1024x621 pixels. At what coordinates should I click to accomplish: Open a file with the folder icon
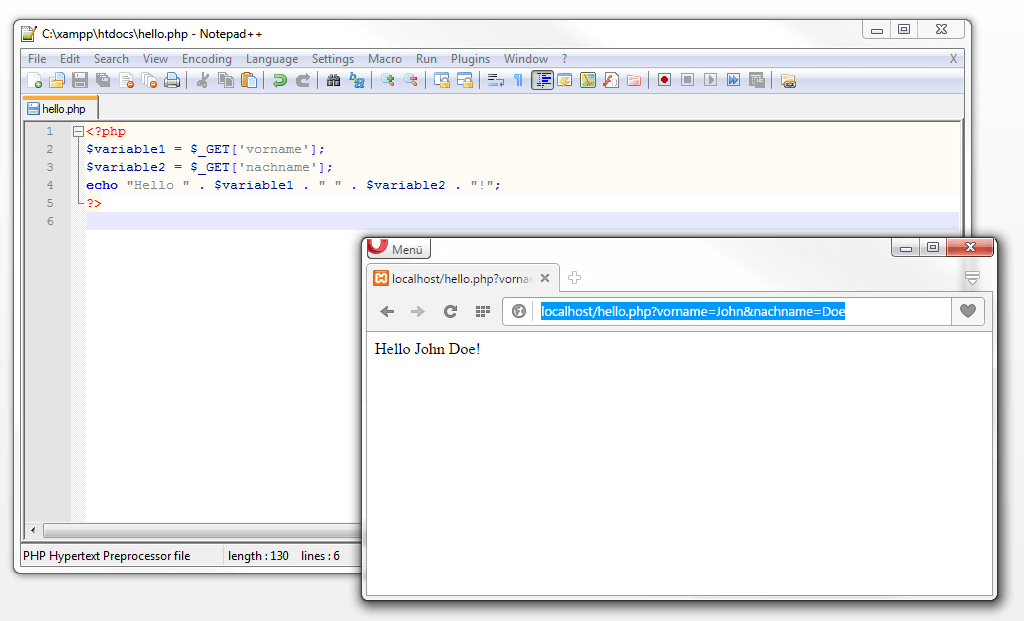57,80
